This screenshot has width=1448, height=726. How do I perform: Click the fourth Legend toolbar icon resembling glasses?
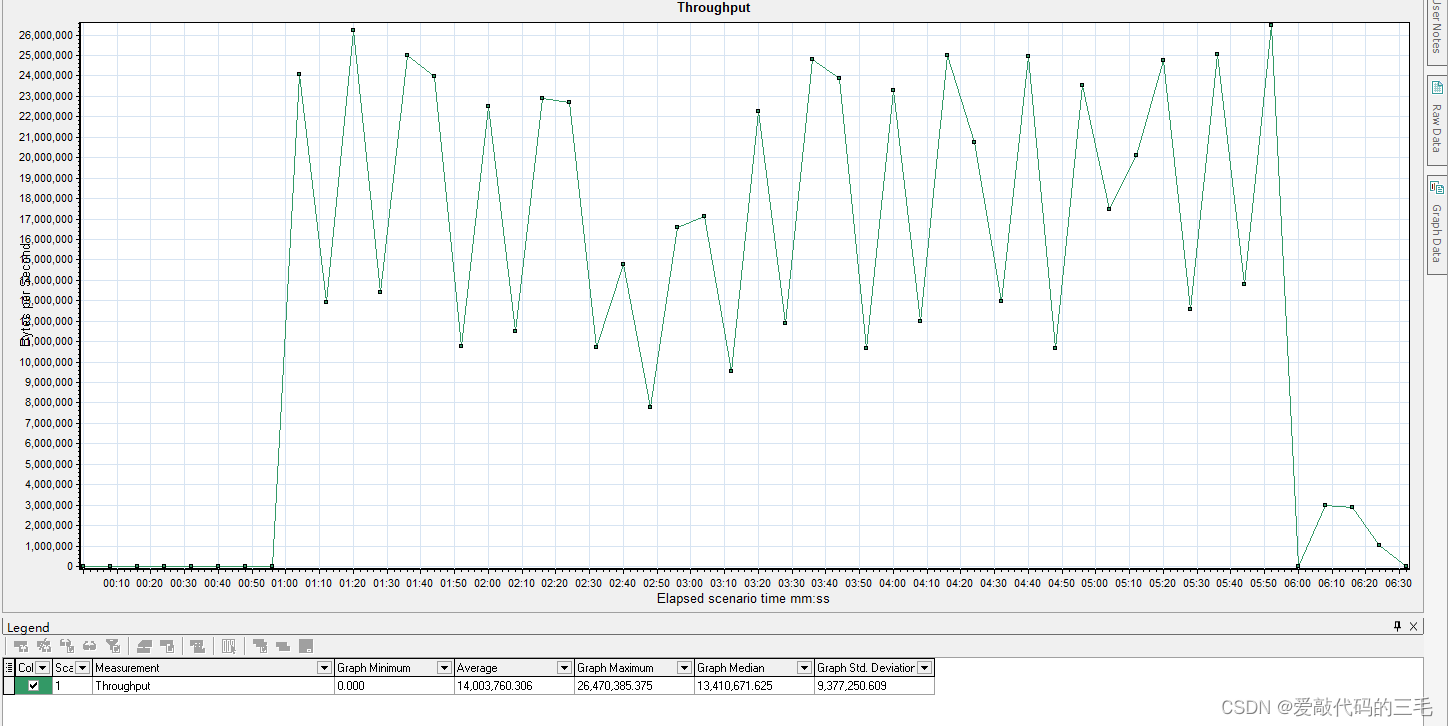click(x=89, y=646)
